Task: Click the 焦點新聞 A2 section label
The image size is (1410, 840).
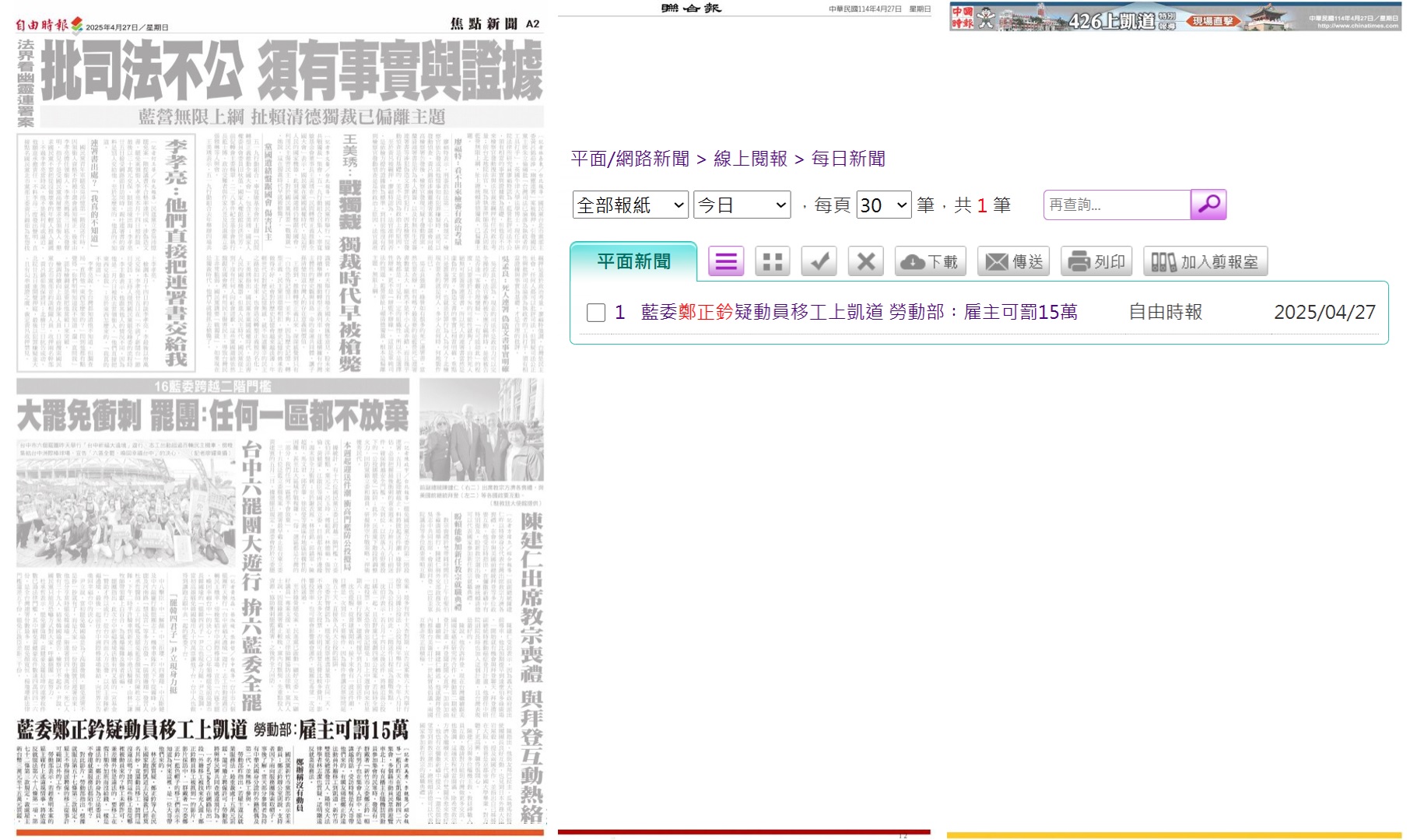Action: click(x=495, y=24)
